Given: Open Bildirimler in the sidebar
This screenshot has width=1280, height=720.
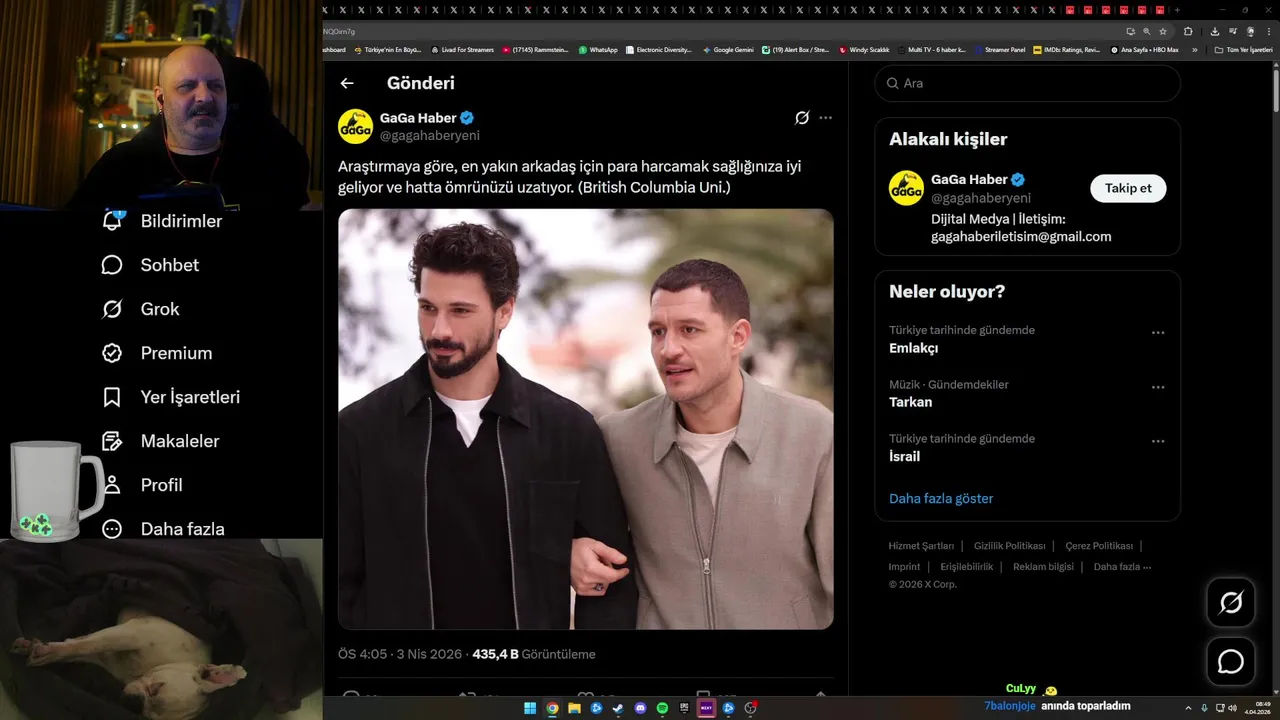Looking at the screenshot, I should 162,221.
